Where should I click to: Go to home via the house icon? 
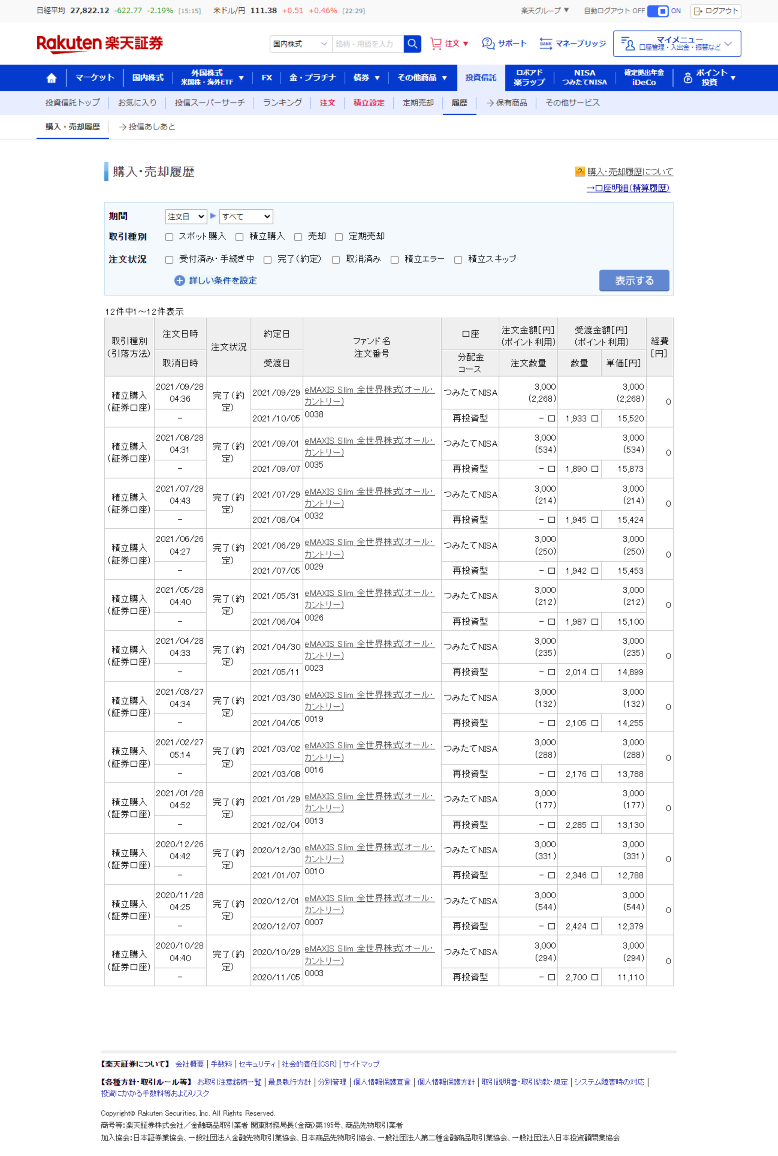[x=51, y=77]
